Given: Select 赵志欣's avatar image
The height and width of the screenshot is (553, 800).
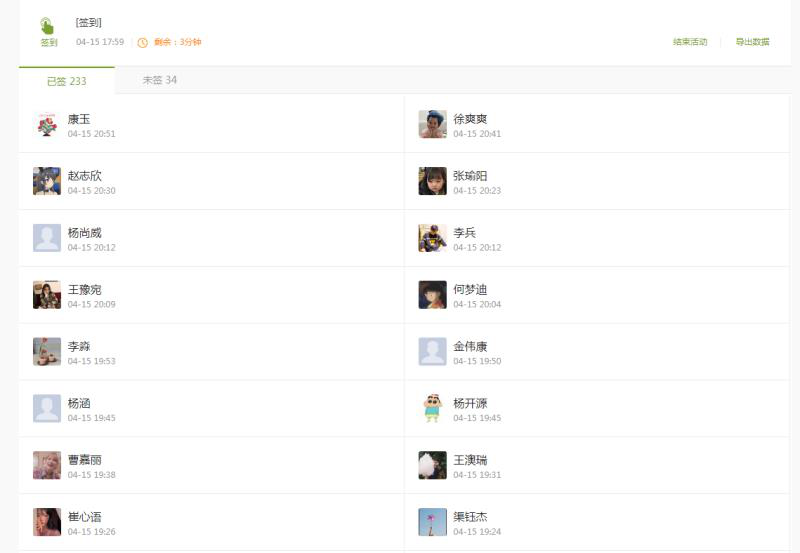Looking at the screenshot, I should [47, 181].
